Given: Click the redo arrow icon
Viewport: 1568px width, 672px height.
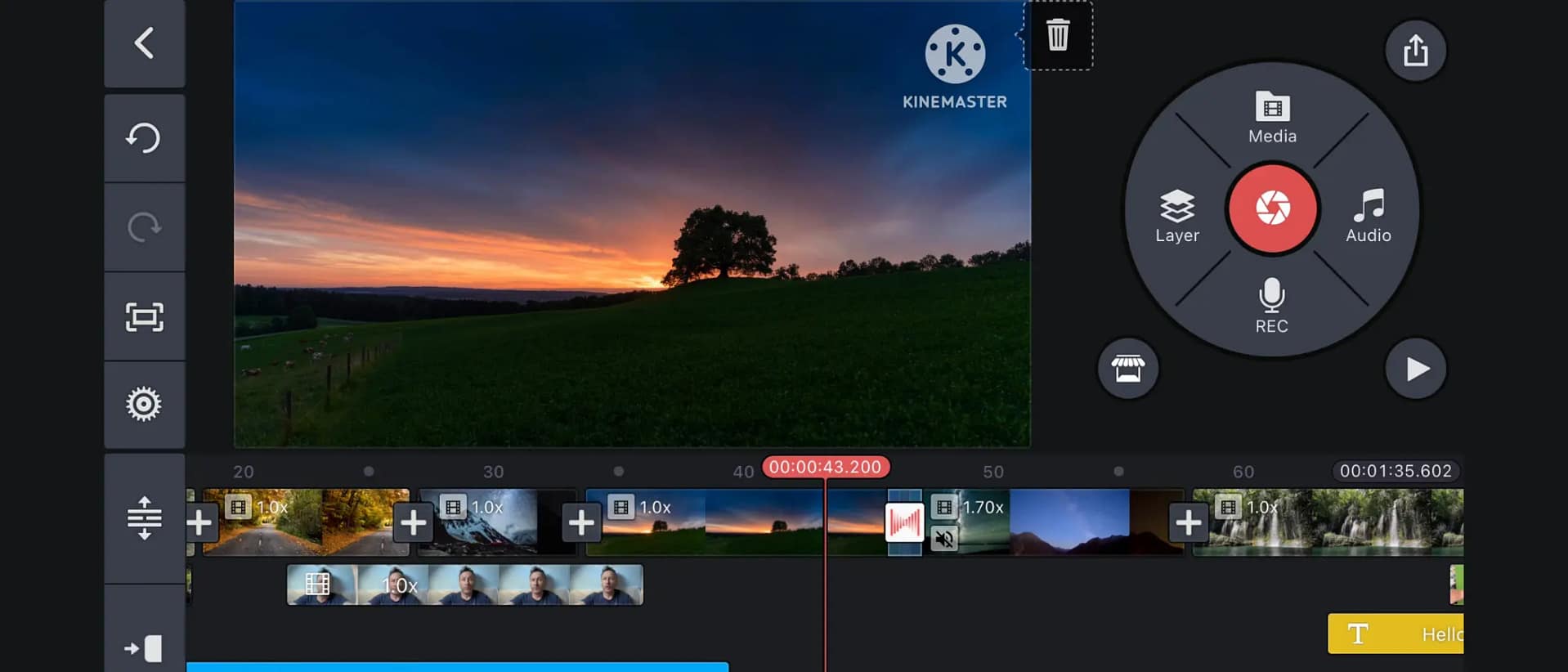Looking at the screenshot, I should pyautogui.click(x=144, y=226).
